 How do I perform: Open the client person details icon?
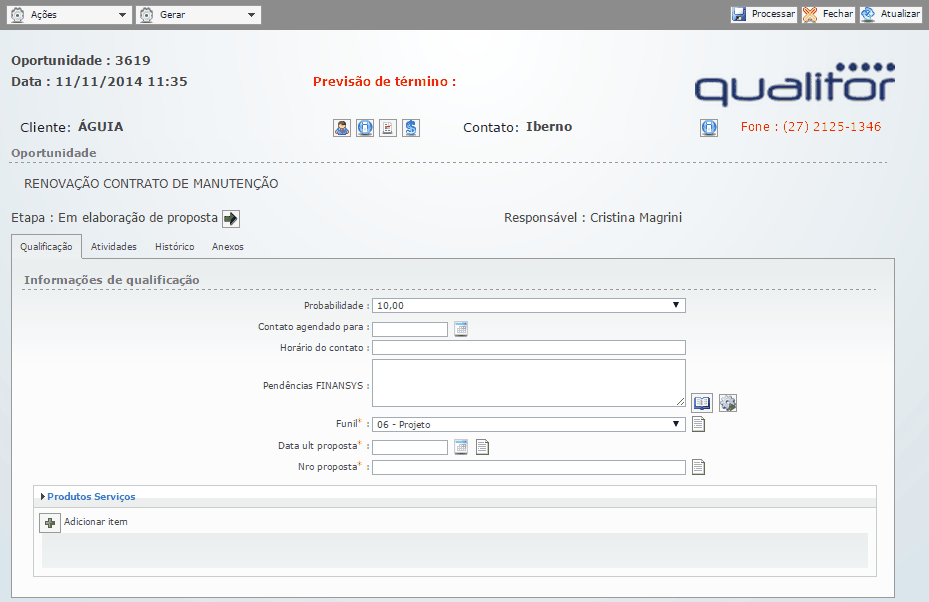pyautogui.click(x=342, y=128)
